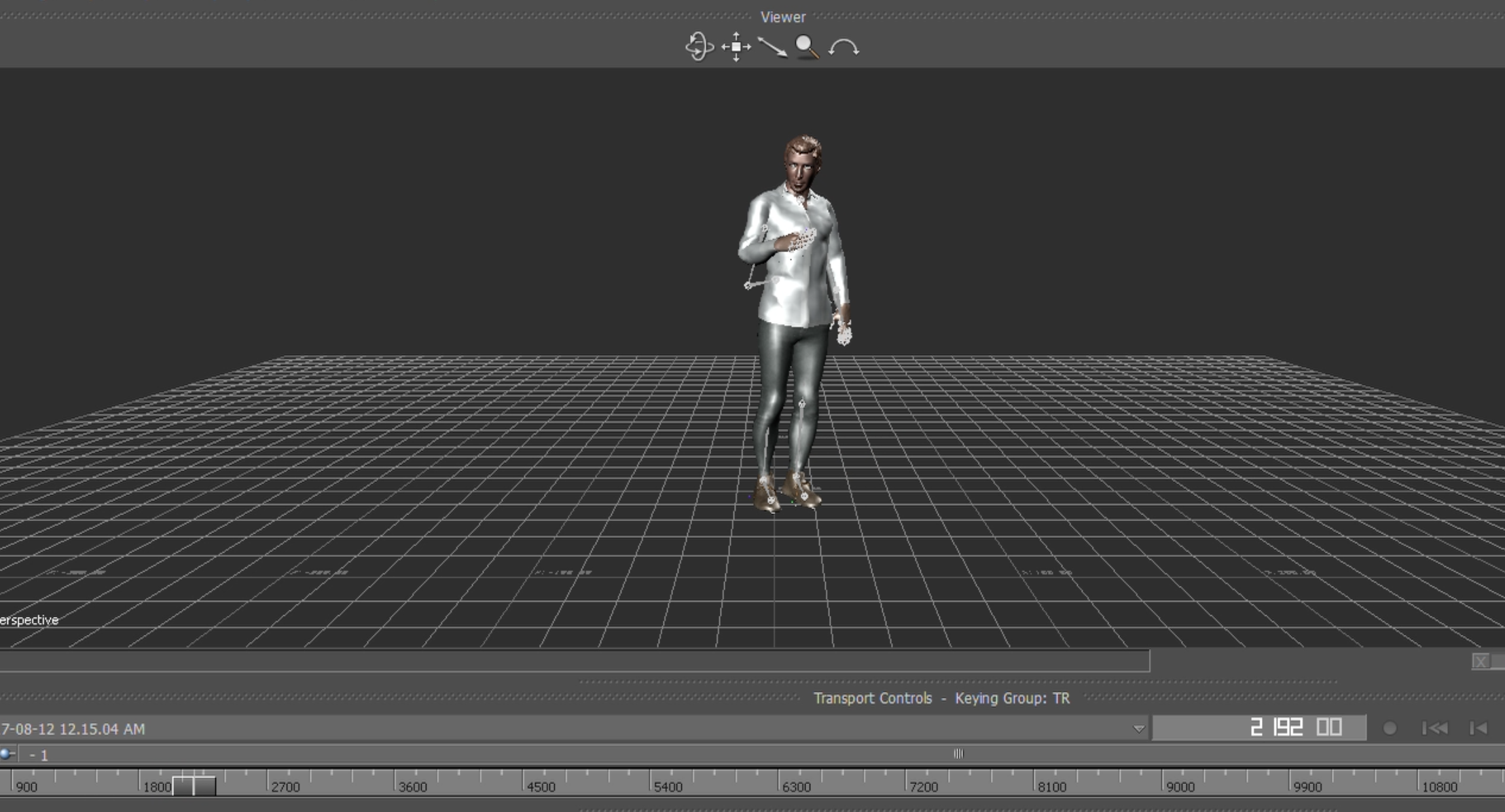Click the take name '7-08-12 12.15.04 AM'

[x=73, y=729]
